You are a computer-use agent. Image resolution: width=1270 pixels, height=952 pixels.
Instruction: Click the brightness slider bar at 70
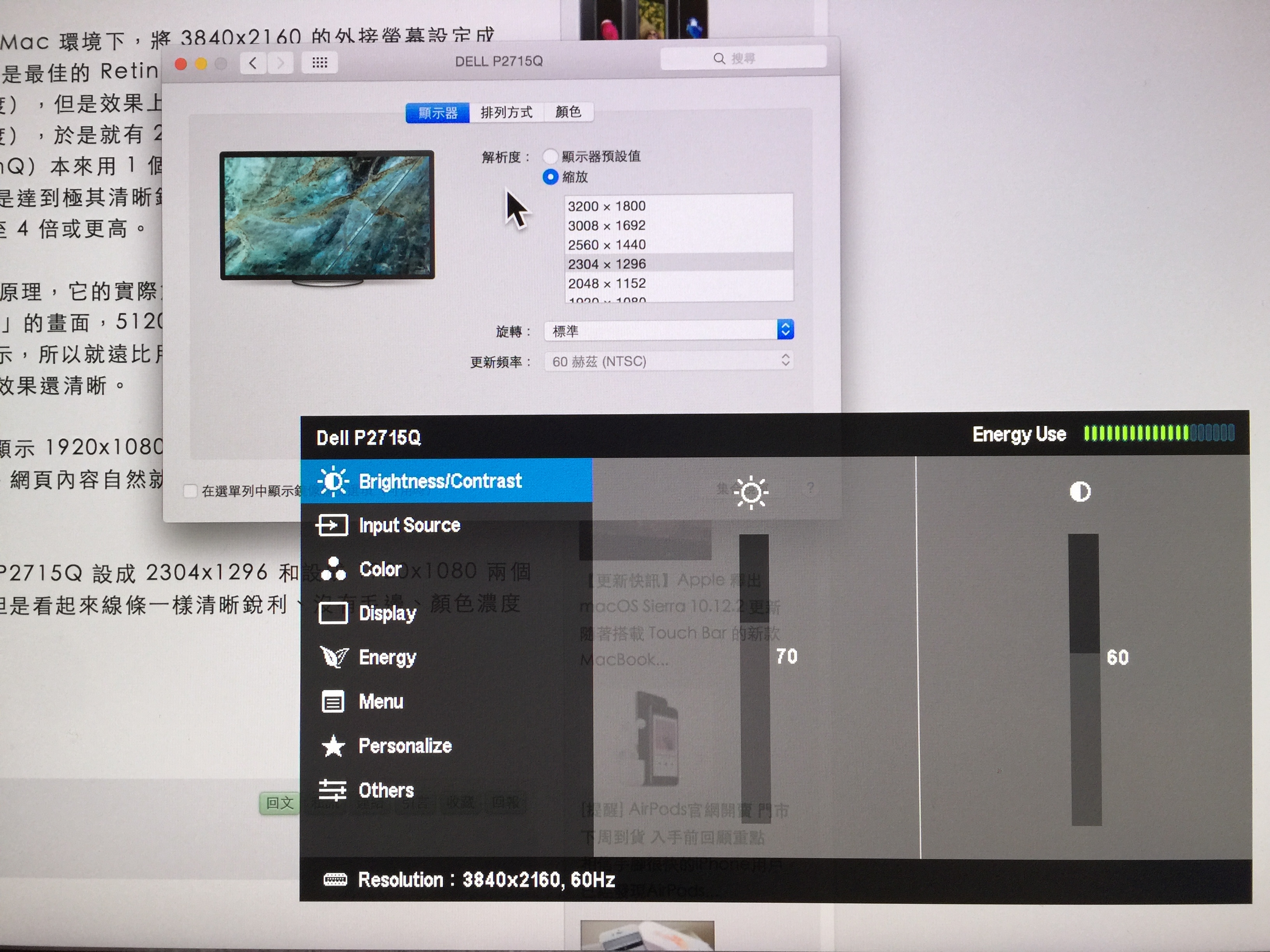tap(754, 679)
